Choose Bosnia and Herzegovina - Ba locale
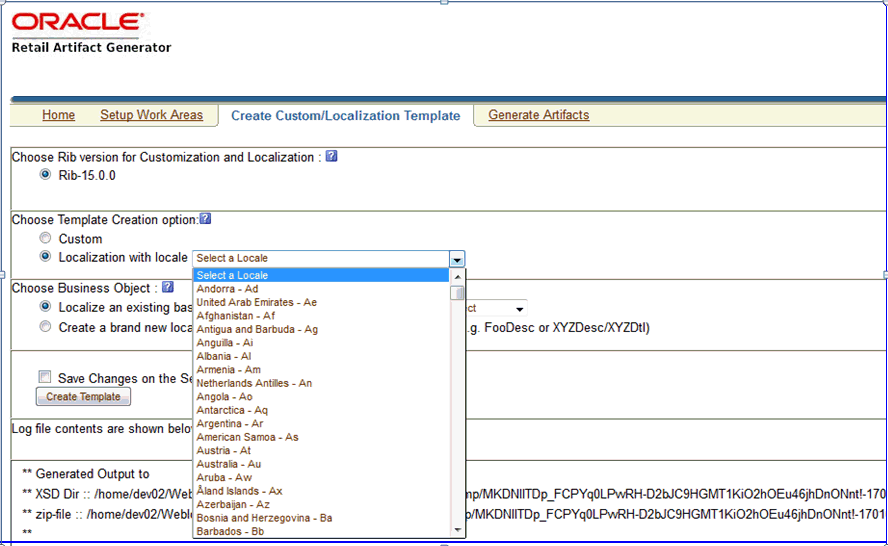 (321, 518)
